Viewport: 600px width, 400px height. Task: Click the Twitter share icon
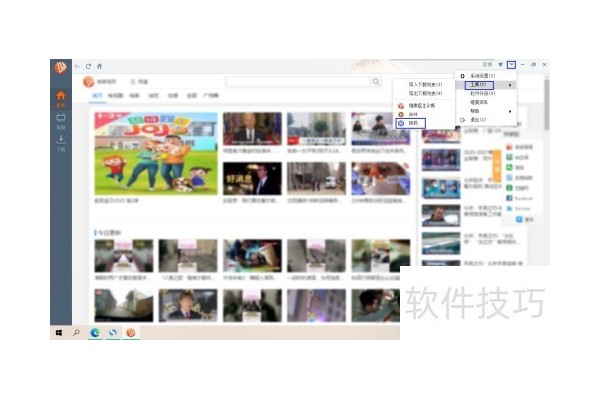[509, 208]
